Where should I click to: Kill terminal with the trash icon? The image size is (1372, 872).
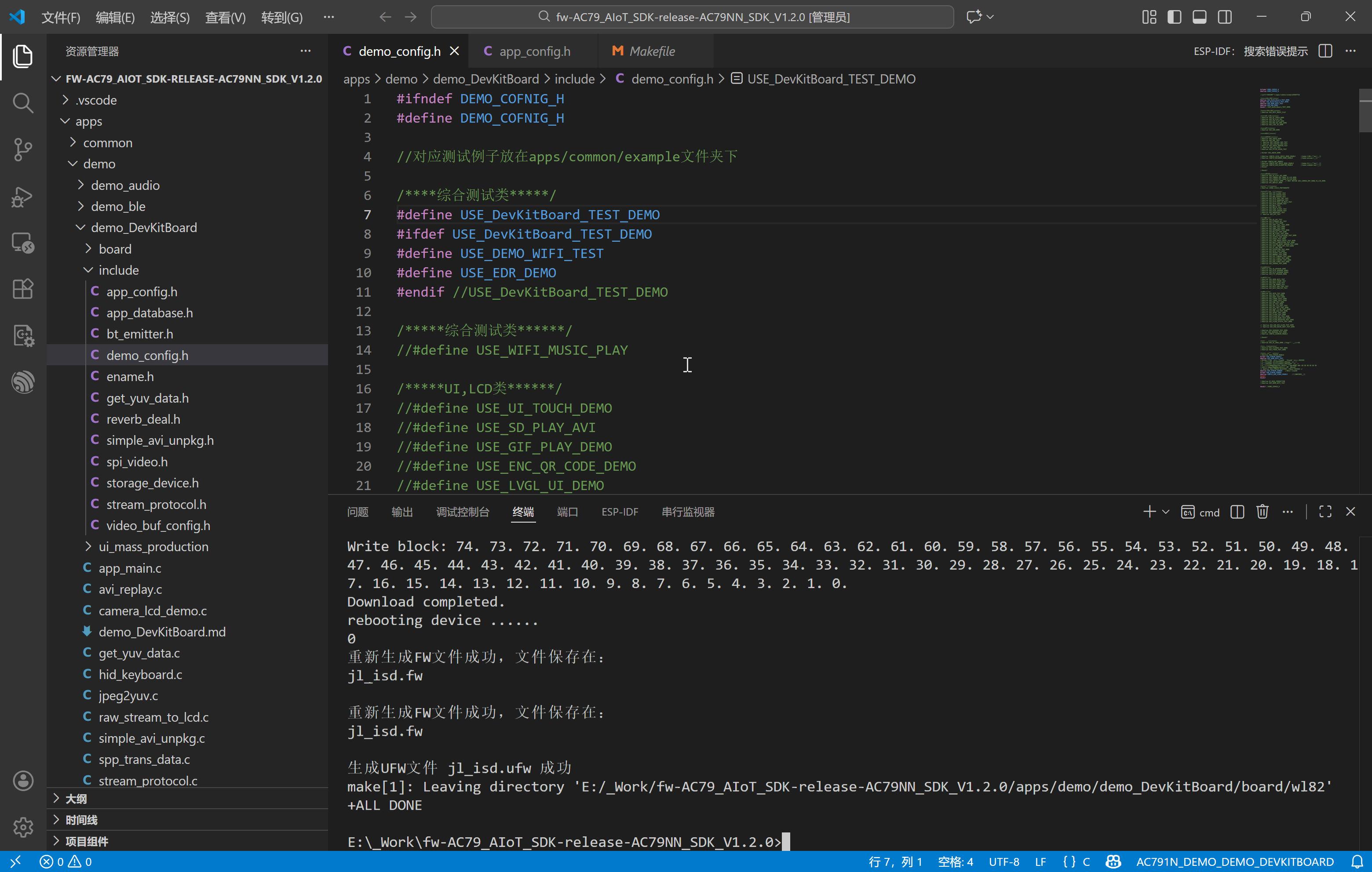(x=1262, y=512)
